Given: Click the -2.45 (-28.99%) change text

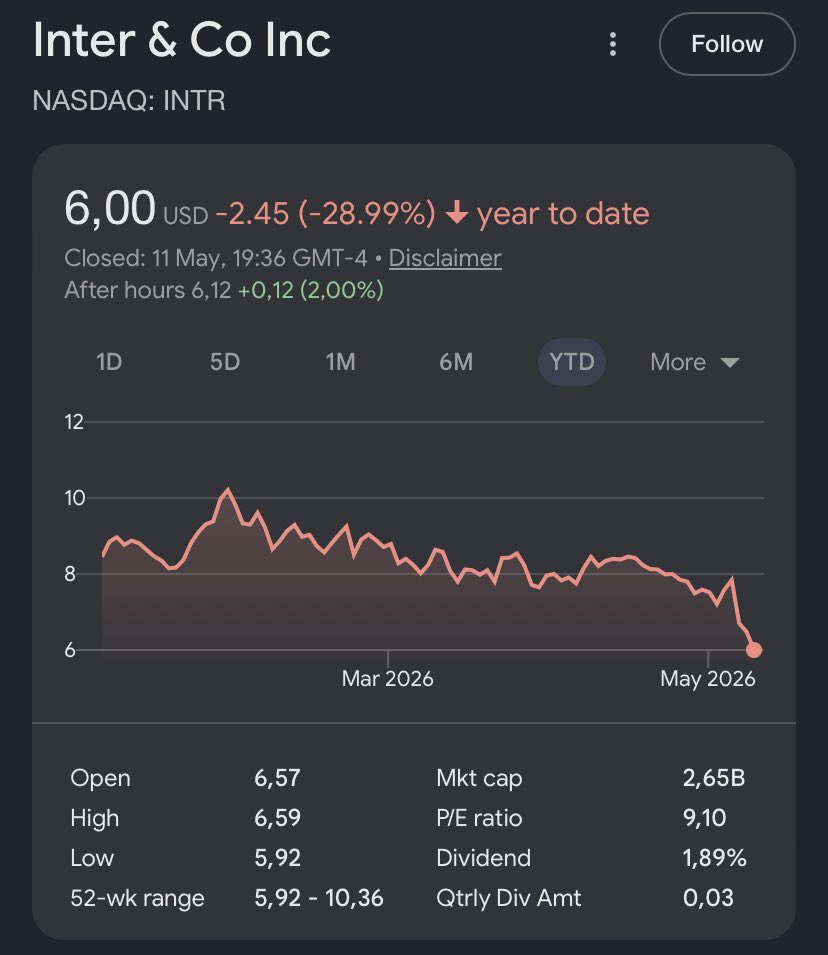Looking at the screenshot, I should (325, 213).
